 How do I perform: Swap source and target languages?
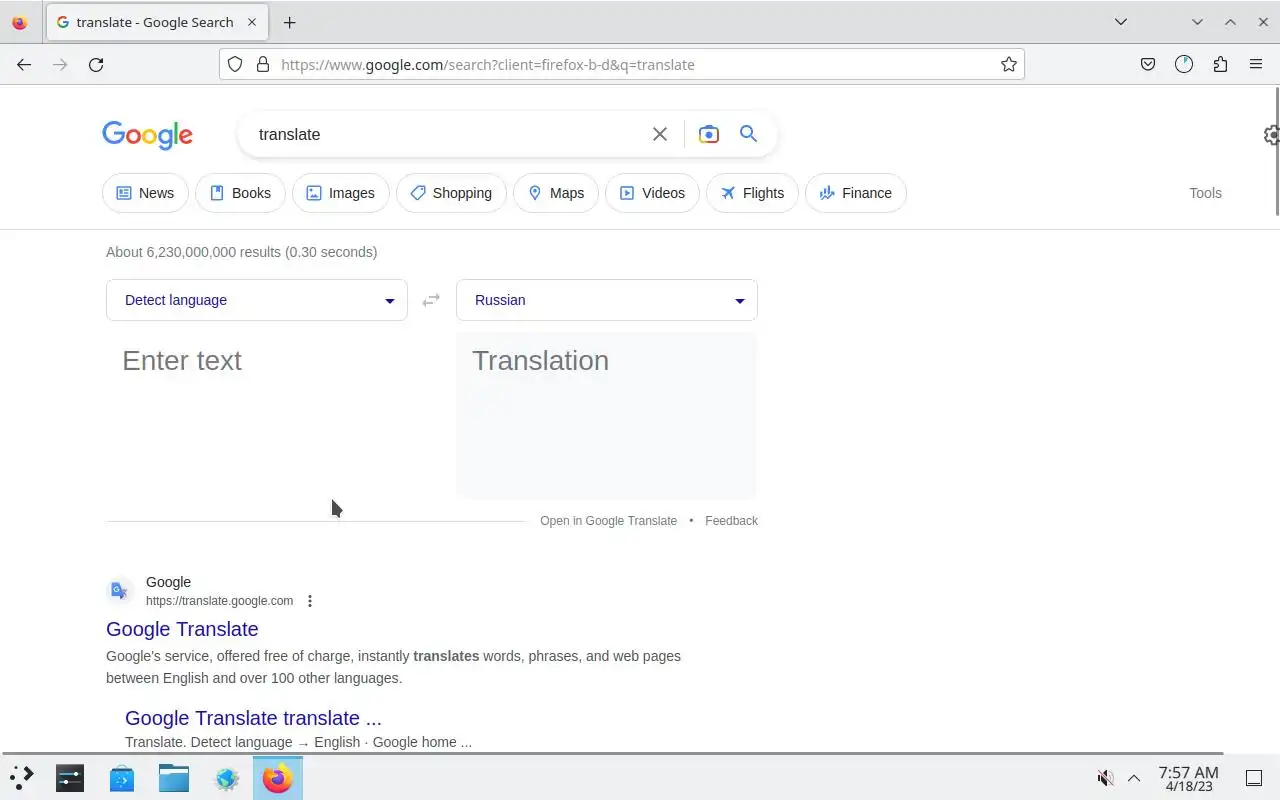431,300
